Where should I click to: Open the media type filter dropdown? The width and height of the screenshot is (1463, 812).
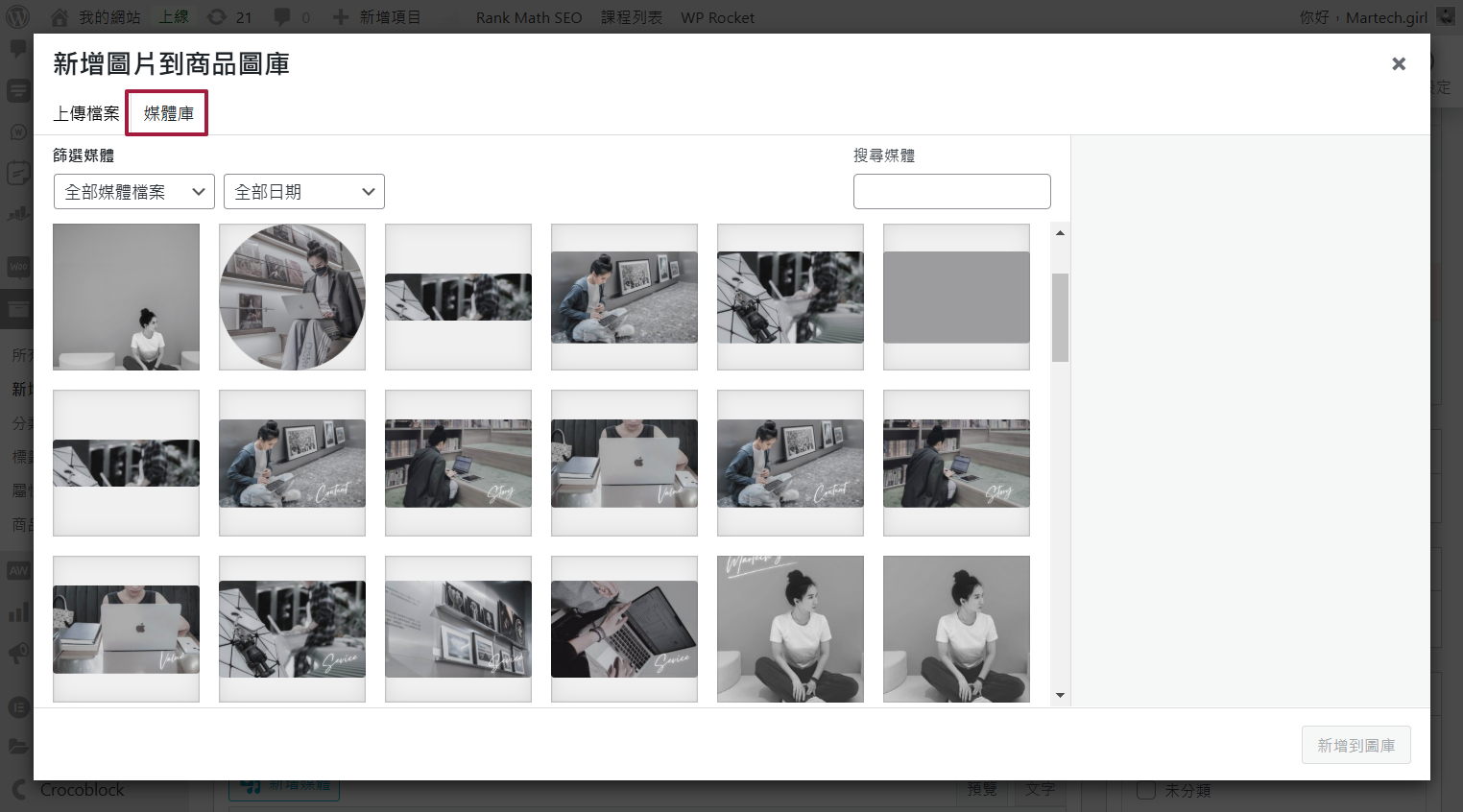point(134,192)
